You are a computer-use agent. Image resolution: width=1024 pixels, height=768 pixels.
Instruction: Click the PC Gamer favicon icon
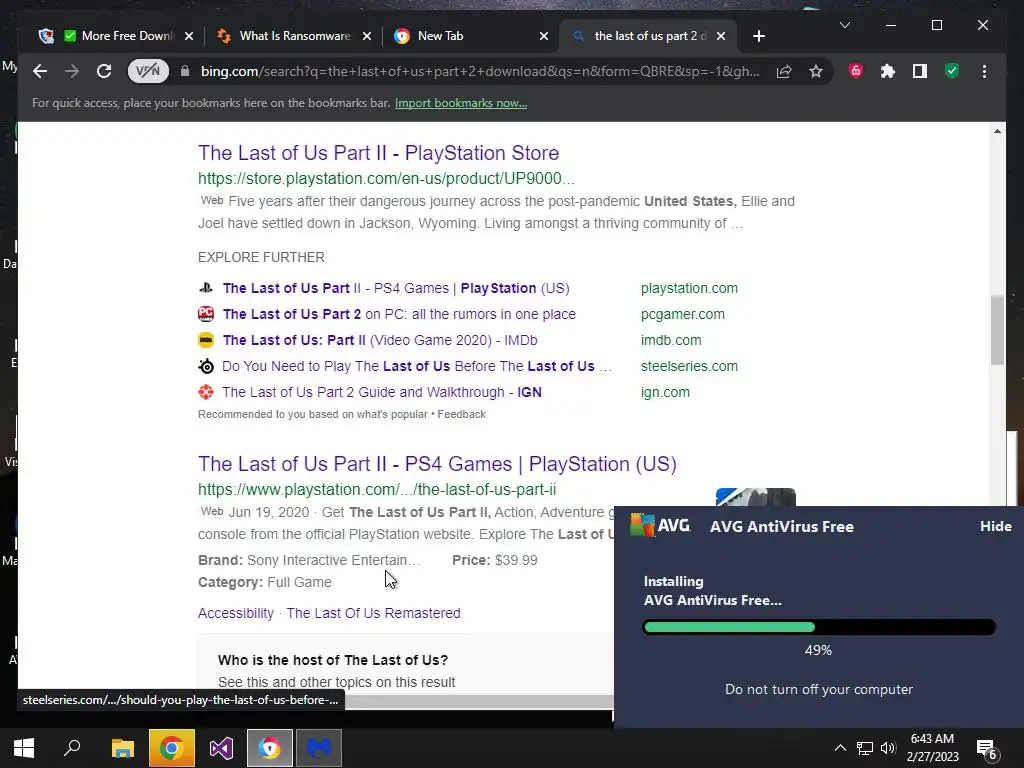(206, 313)
